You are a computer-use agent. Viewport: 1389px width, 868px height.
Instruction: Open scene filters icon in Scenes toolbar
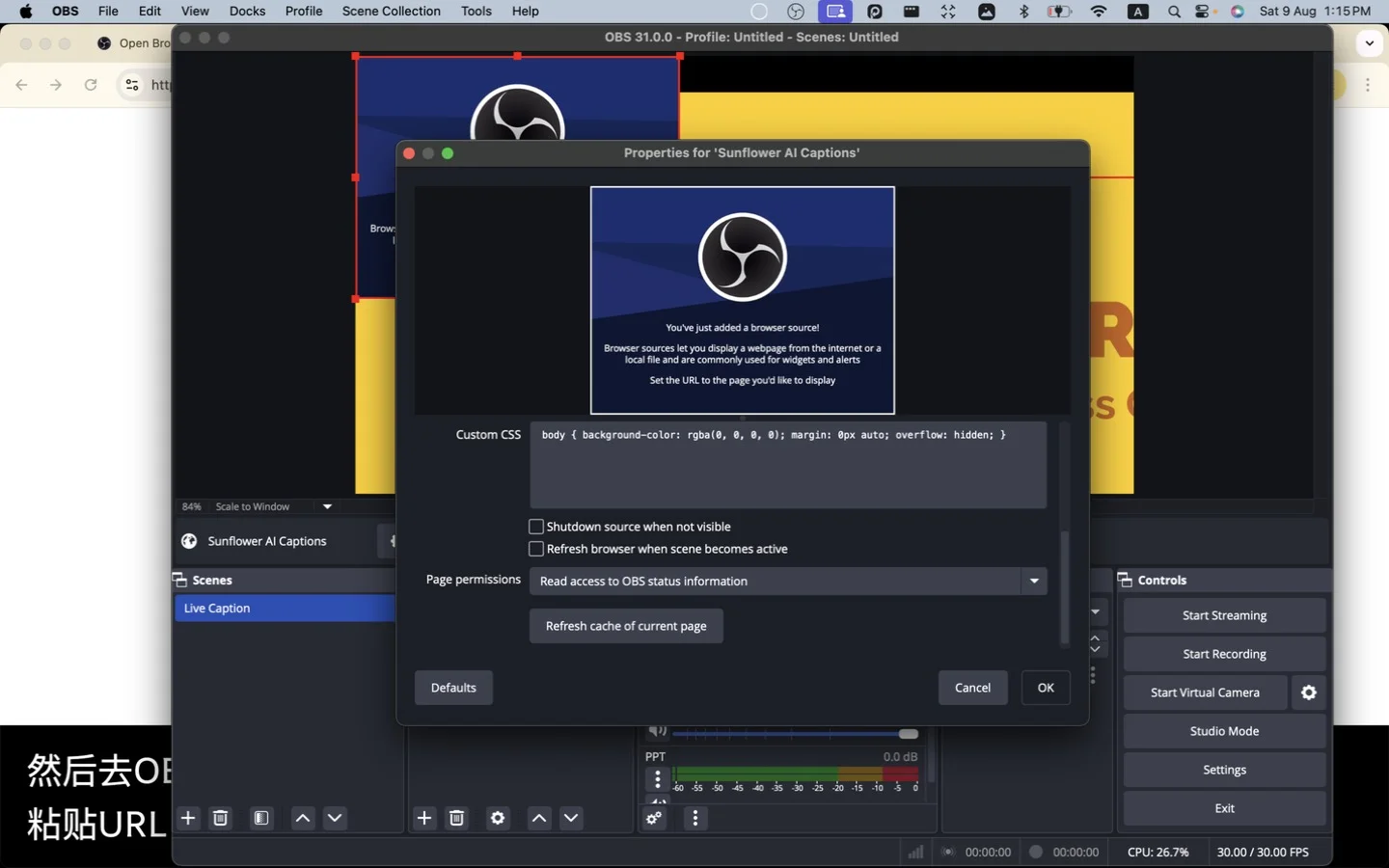261,818
